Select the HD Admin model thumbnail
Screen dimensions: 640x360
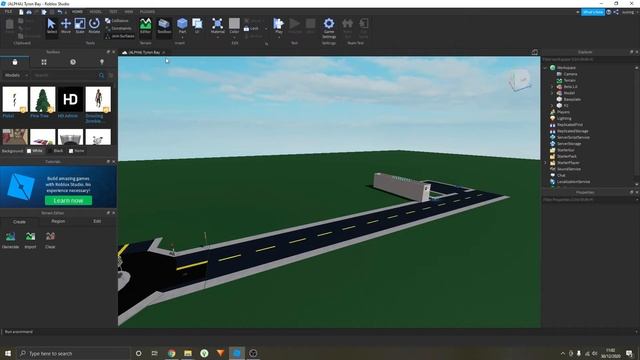click(x=70, y=99)
